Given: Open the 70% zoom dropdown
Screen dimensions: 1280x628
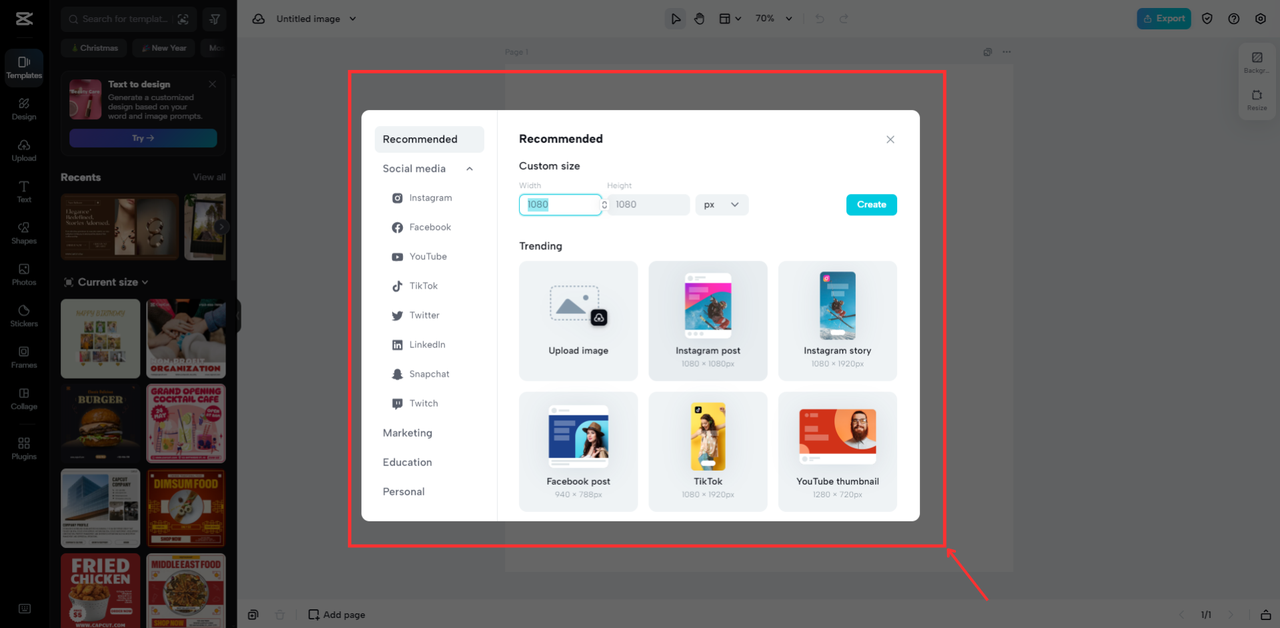Looking at the screenshot, I should [773, 19].
